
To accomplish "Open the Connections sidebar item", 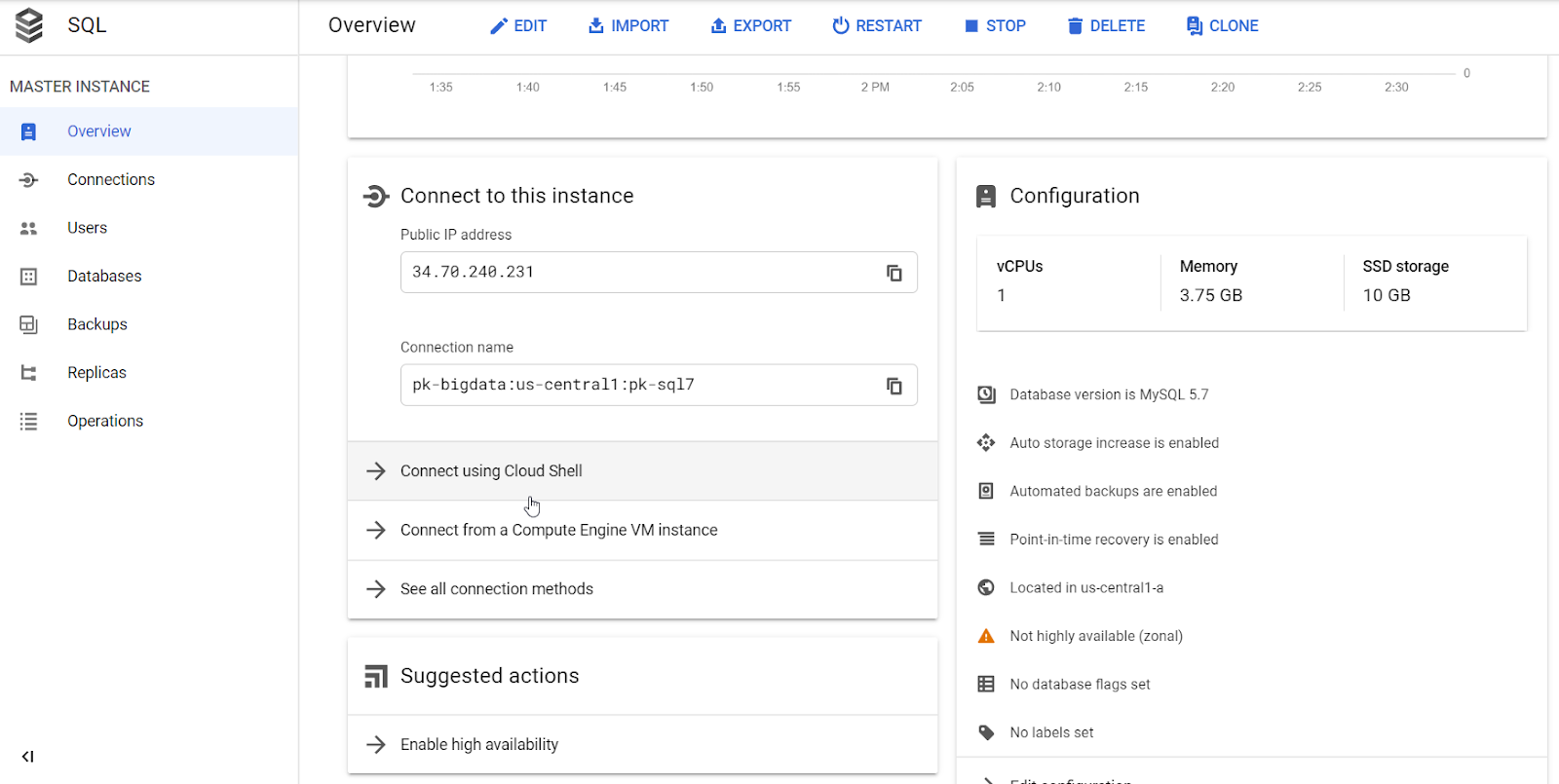I will click(x=149, y=179).
